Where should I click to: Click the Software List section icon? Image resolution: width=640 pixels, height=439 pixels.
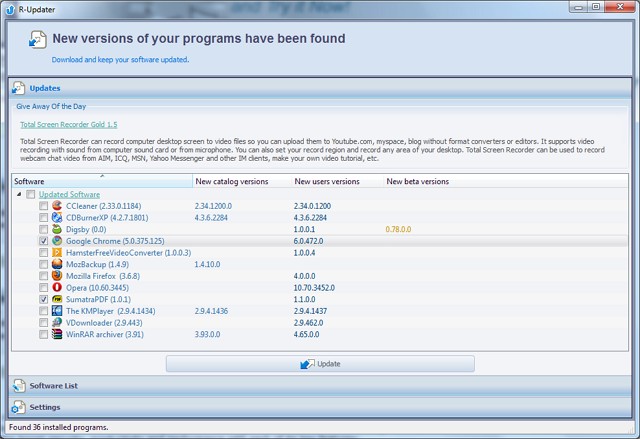pos(19,386)
